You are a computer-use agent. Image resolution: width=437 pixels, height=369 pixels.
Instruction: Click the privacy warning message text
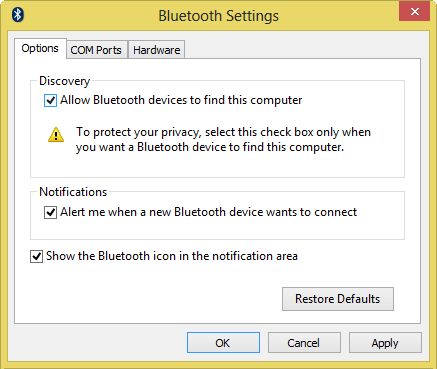tap(223, 139)
